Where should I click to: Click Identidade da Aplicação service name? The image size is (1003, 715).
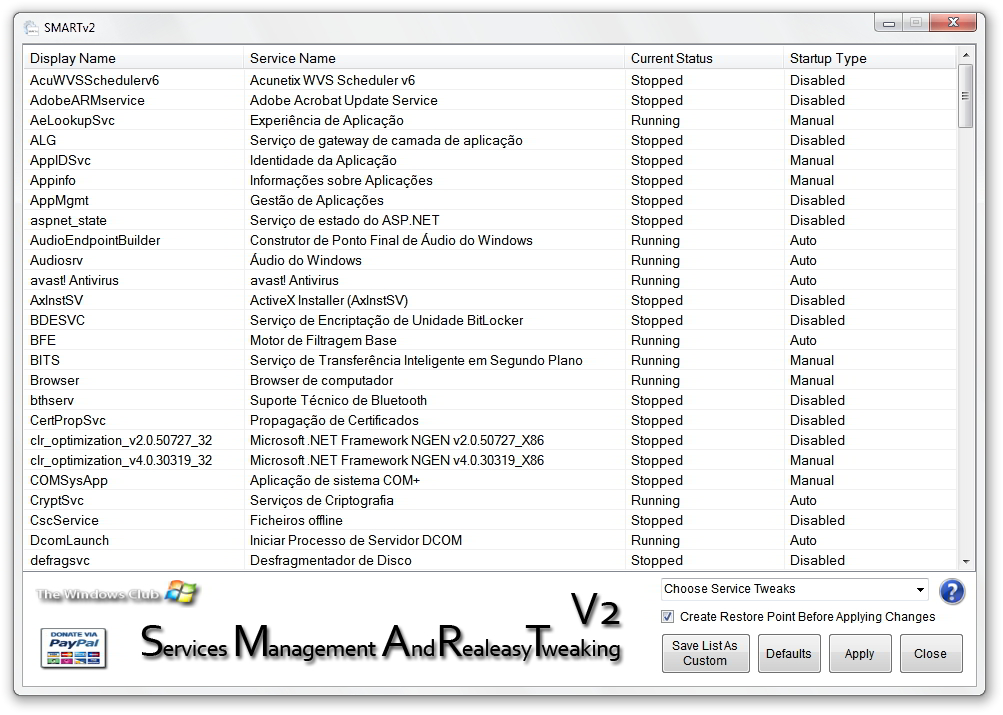click(x=323, y=160)
